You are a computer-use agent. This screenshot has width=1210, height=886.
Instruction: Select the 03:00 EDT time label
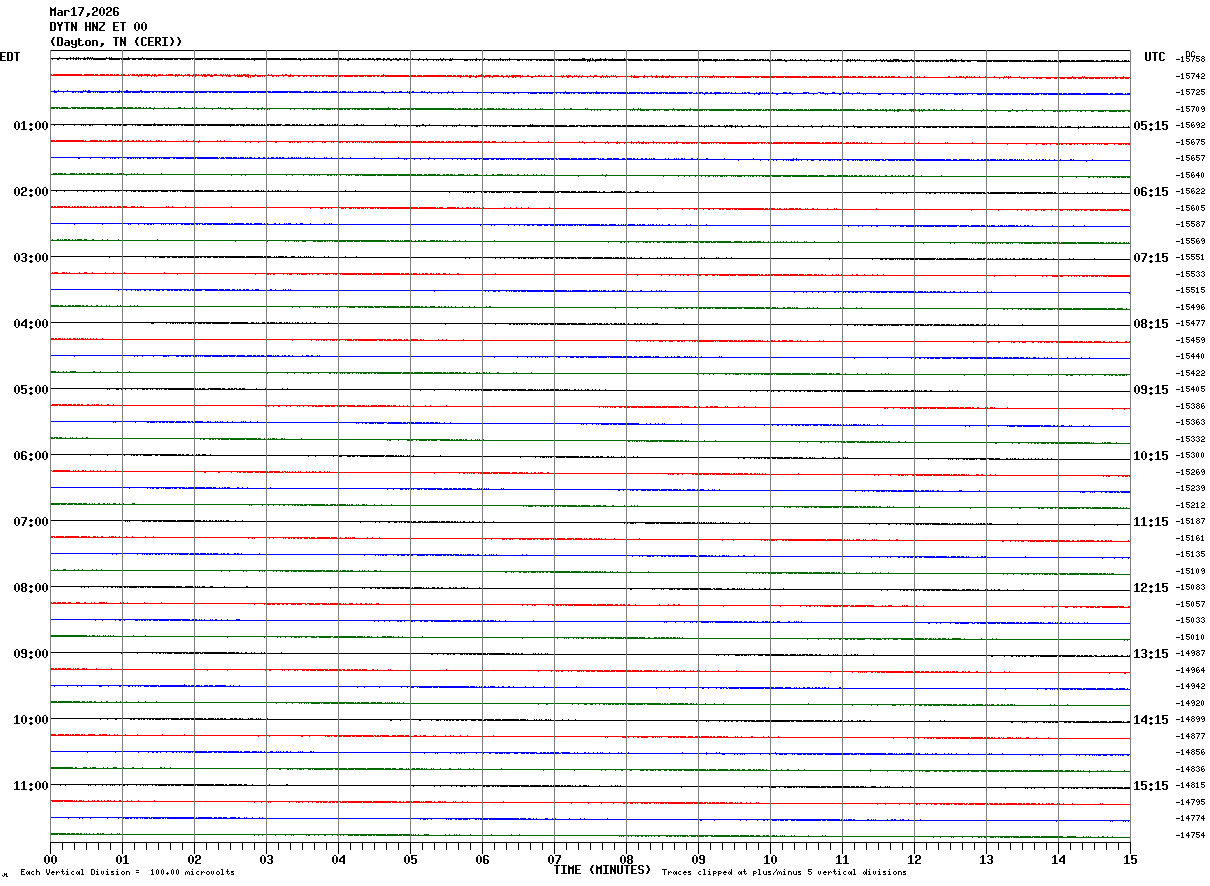[x=31, y=258]
